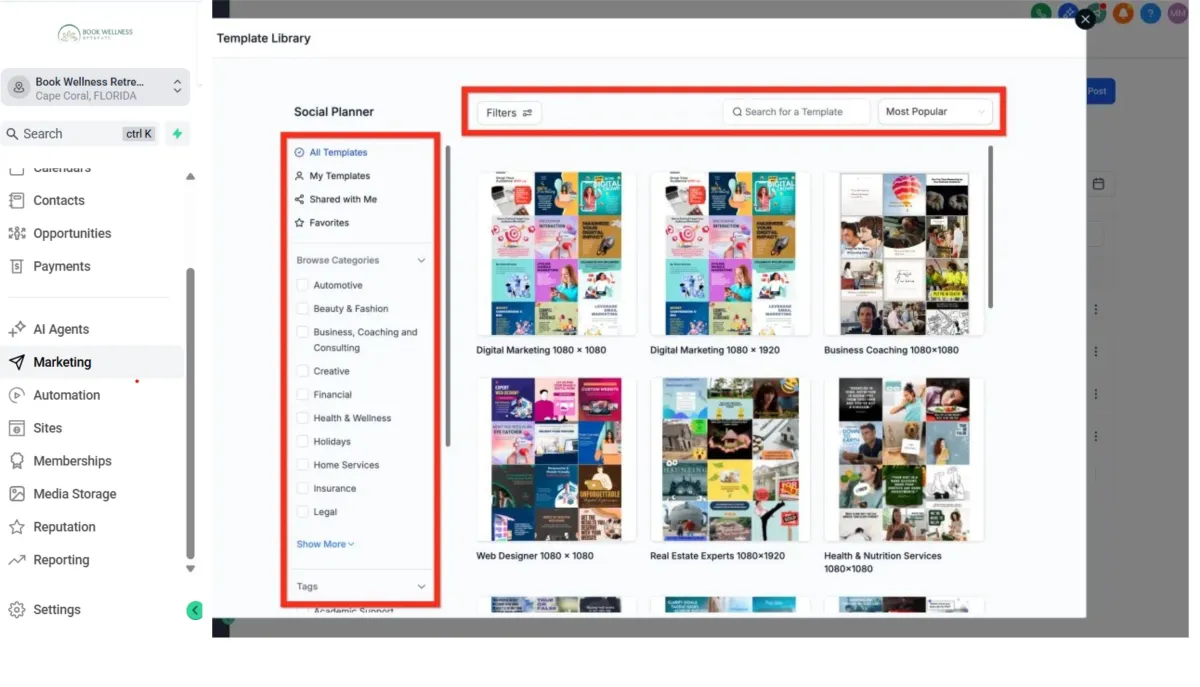
Task: Click the Filters sliders icon
Action: pos(527,113)
